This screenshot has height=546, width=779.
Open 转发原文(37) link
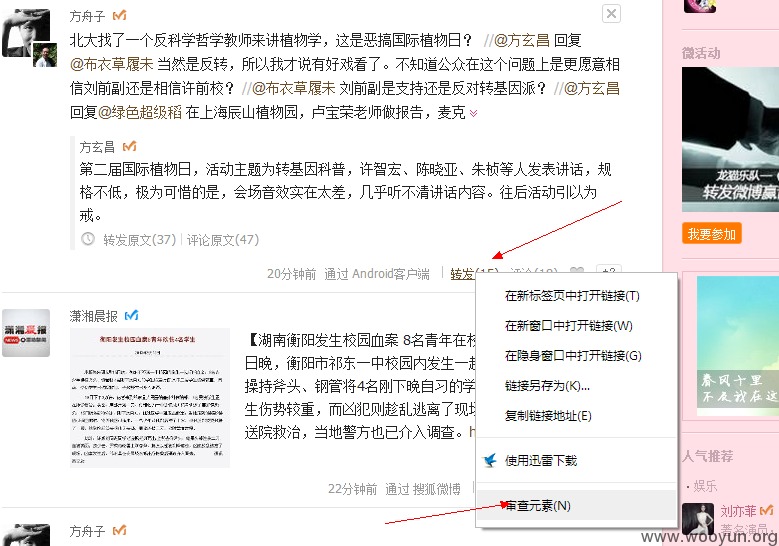pyautogui.click(x=140, y=240)
